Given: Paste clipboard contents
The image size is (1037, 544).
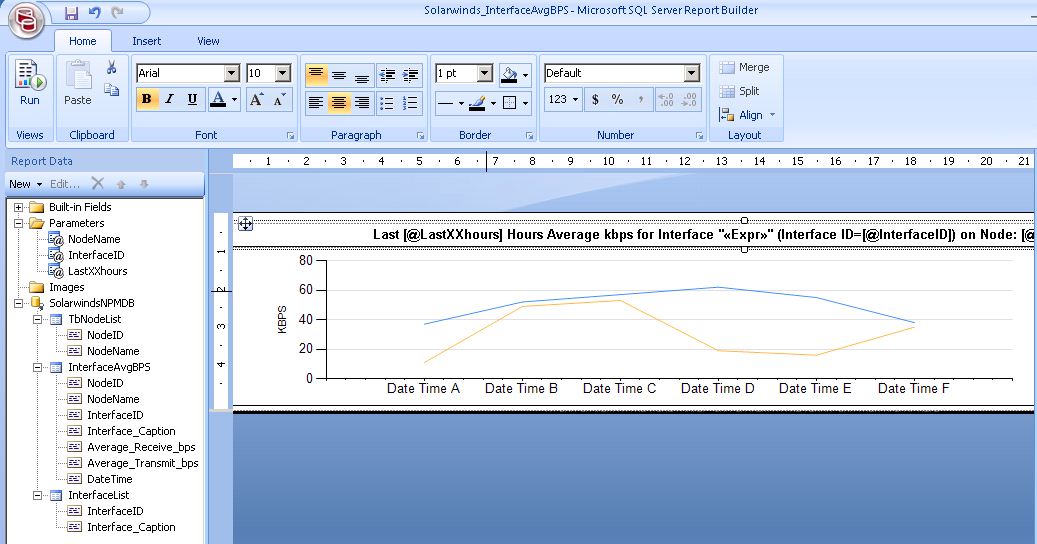Looking at the screenshot, I should (x=78, y=83).
